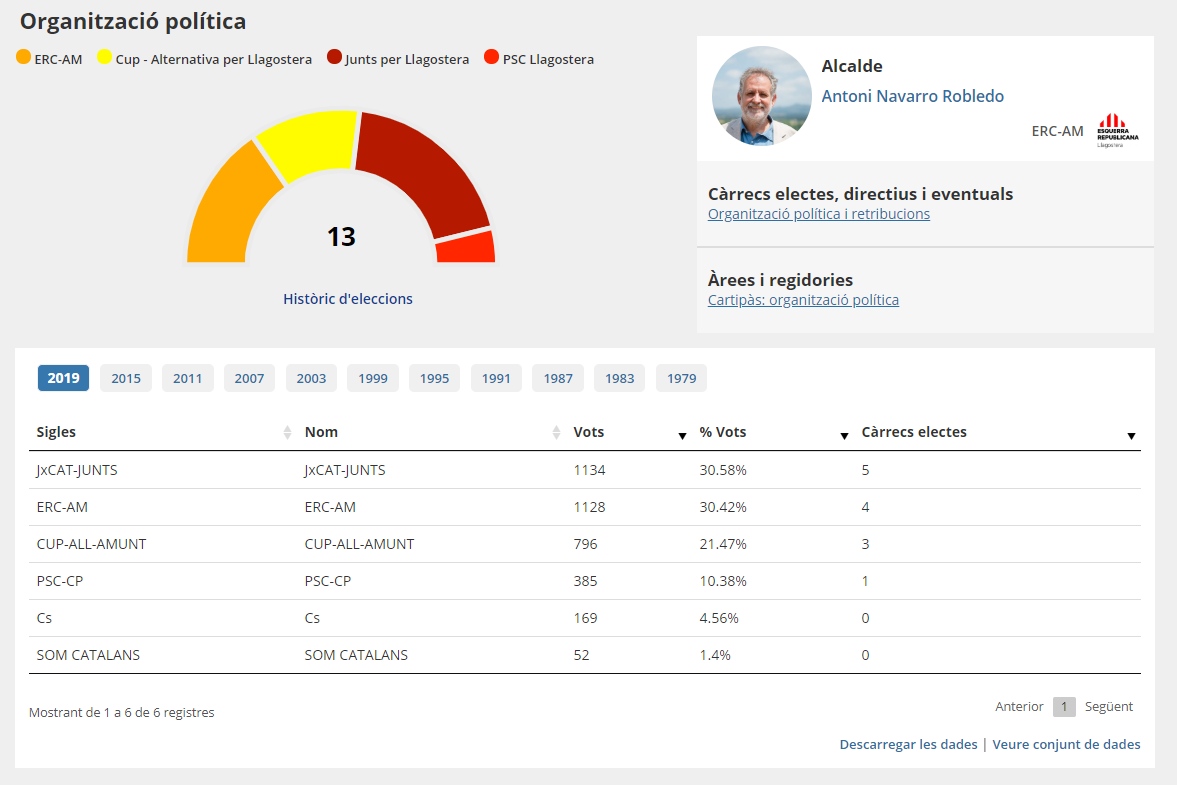Open Organització política i retribucions link
Viewport: 1177px width, 785px height.
tap(818, 214)
